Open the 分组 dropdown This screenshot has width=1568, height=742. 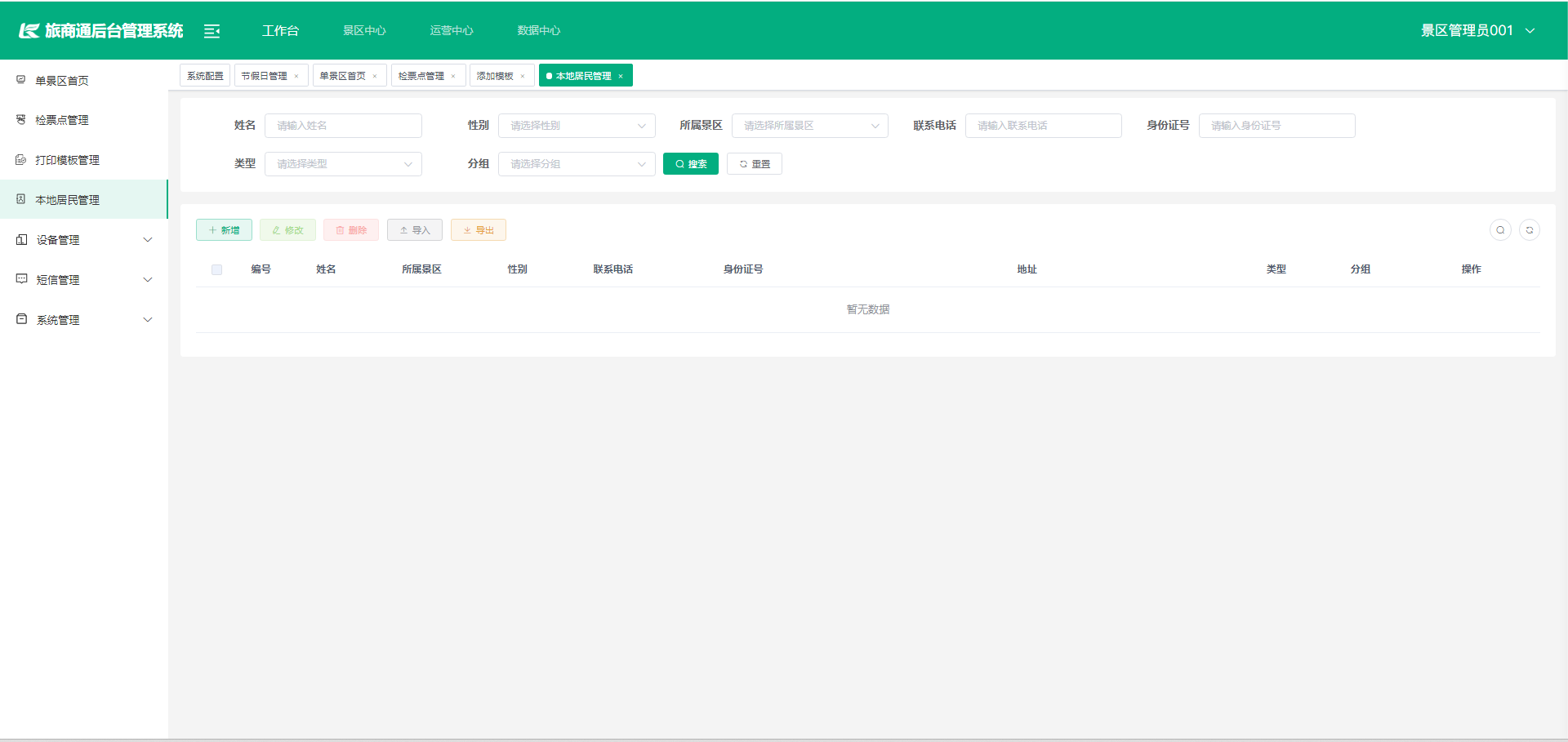[x=577, y=164]
